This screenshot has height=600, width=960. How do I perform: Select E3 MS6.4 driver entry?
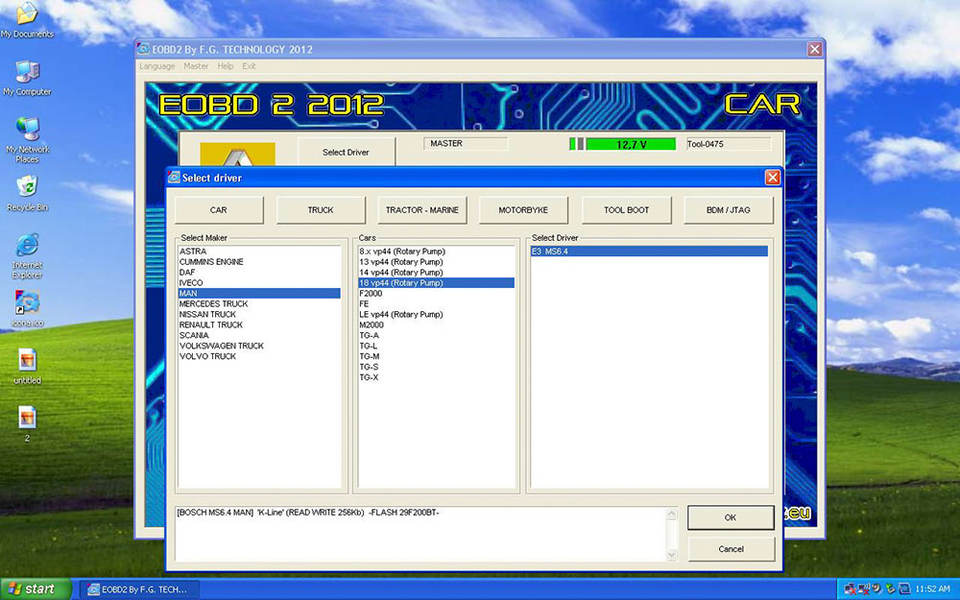click(551, 251)
